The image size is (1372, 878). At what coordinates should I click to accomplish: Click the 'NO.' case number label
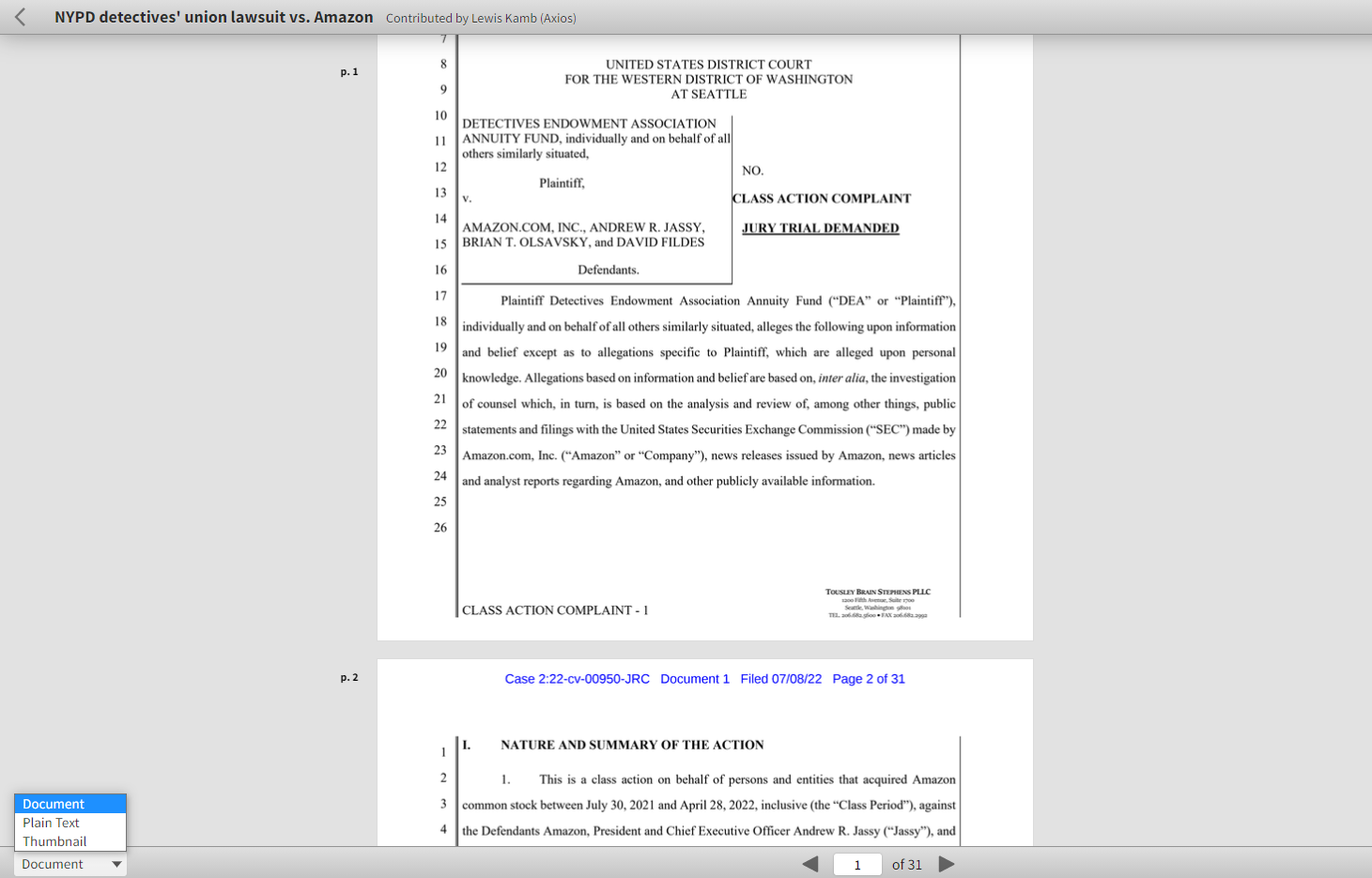(753, 171)
